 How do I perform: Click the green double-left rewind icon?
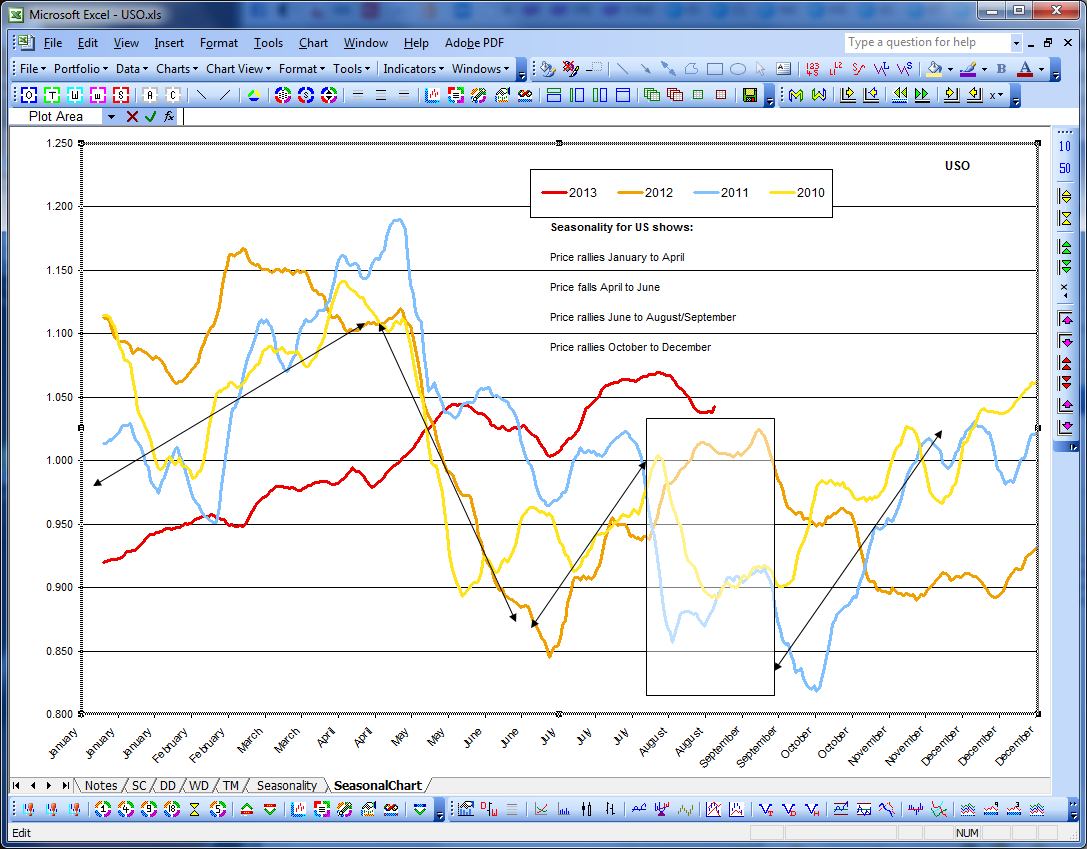[899, 95]
